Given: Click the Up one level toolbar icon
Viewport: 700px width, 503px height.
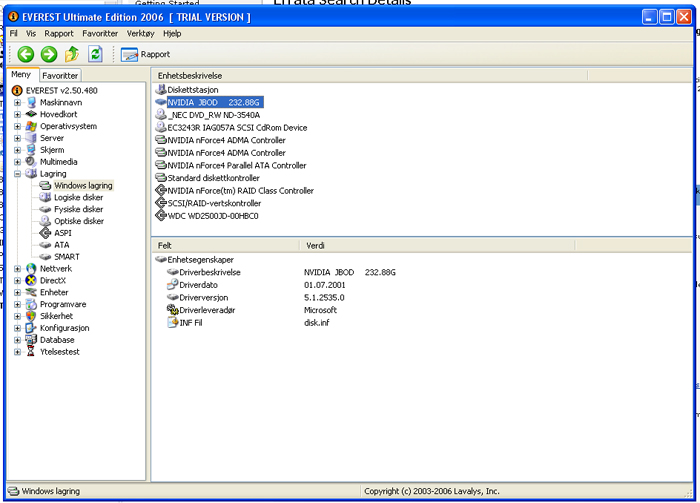Looking at the screenshot, I should [x=72, y=54].
